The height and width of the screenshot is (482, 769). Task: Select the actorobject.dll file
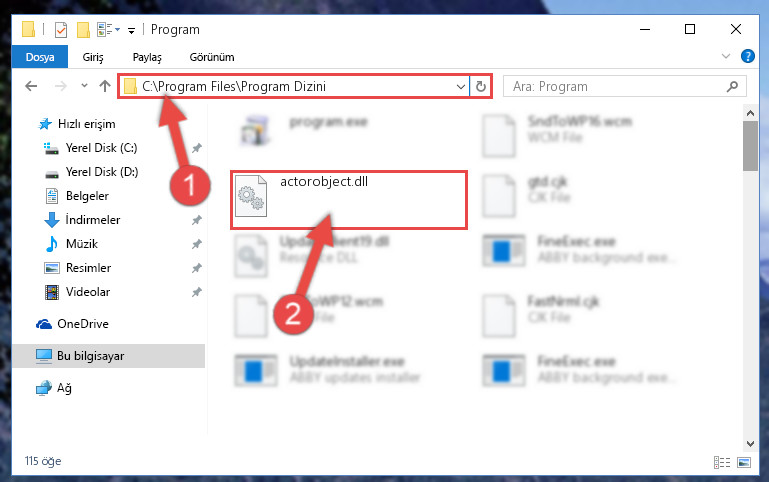click(349, 200)
